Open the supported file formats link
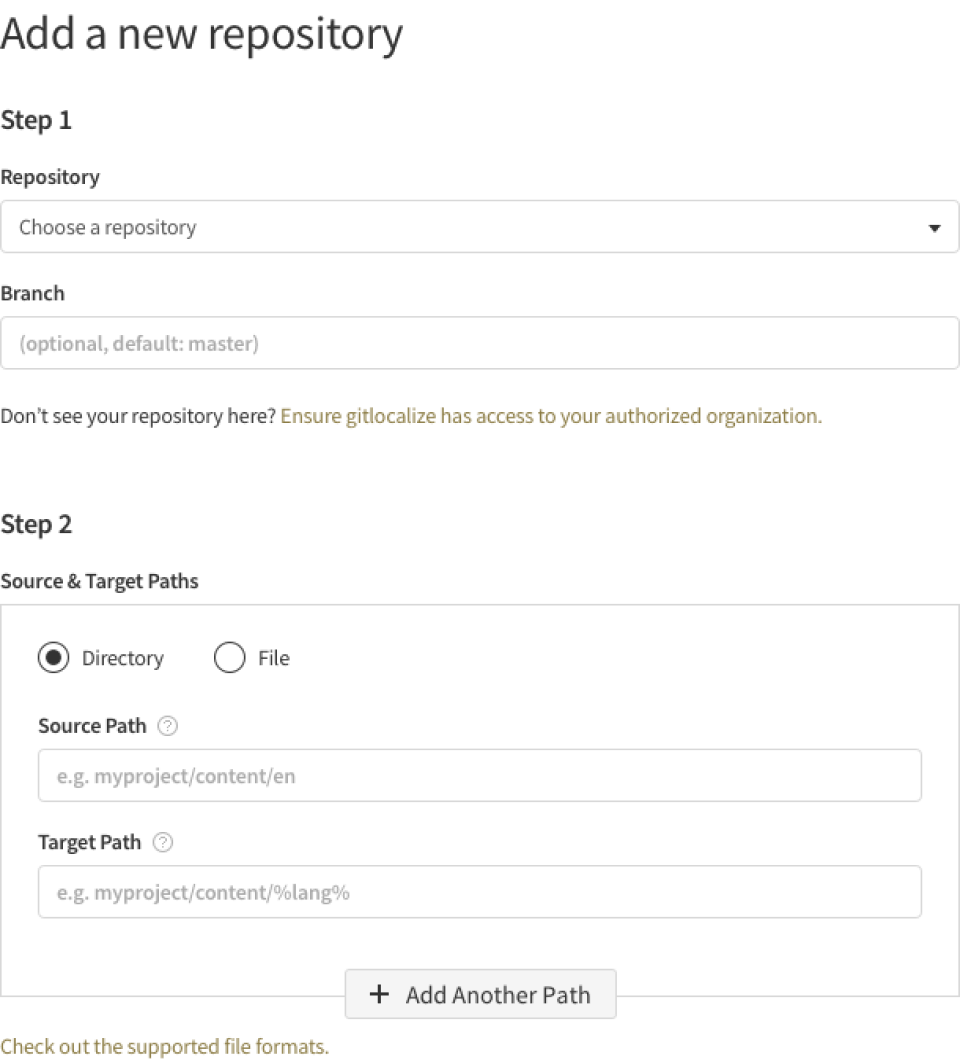This screenshot has height=1060, width=960. [x=163, y=1046]
